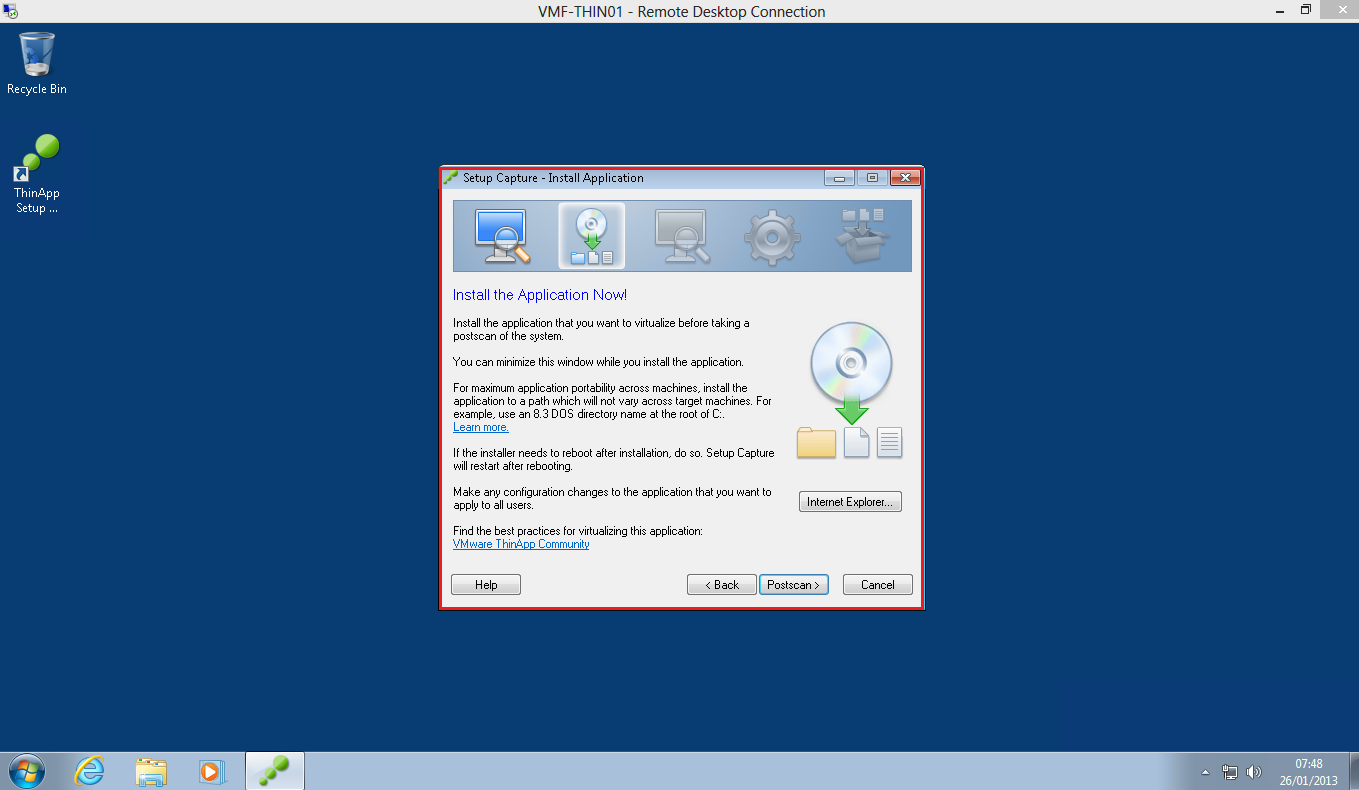Click the Build package box step icon
Screen dimensions: 1359x790
point(862,237)
